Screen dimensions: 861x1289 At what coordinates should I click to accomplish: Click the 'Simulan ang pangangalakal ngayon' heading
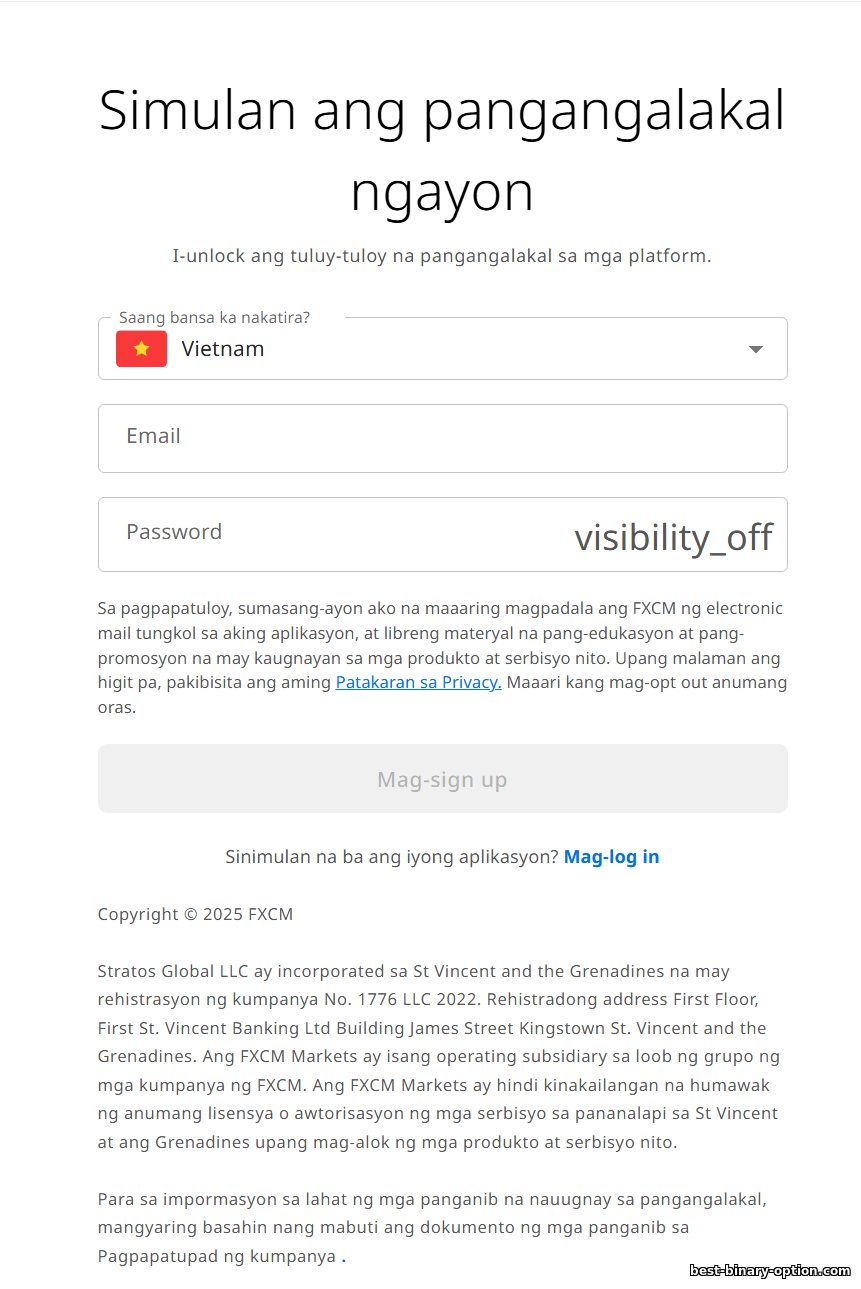pos(442,150)
